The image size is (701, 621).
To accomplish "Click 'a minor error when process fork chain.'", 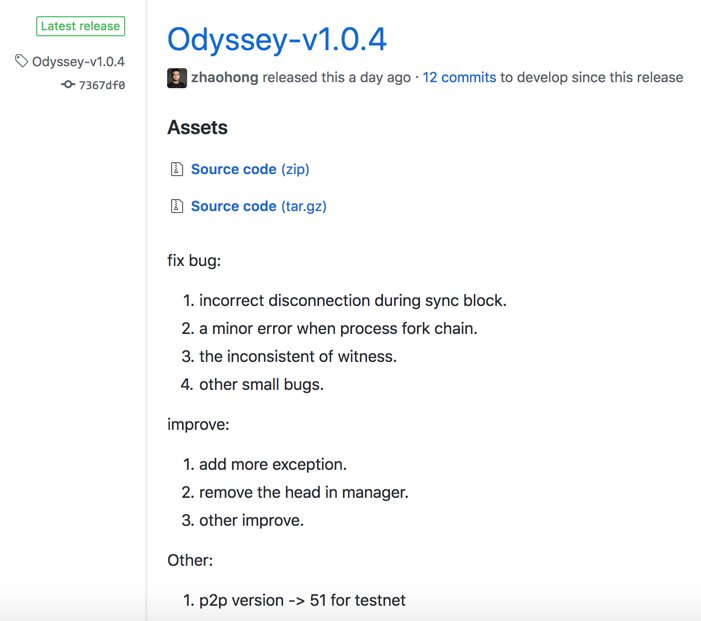I will (x=338, y=329).
